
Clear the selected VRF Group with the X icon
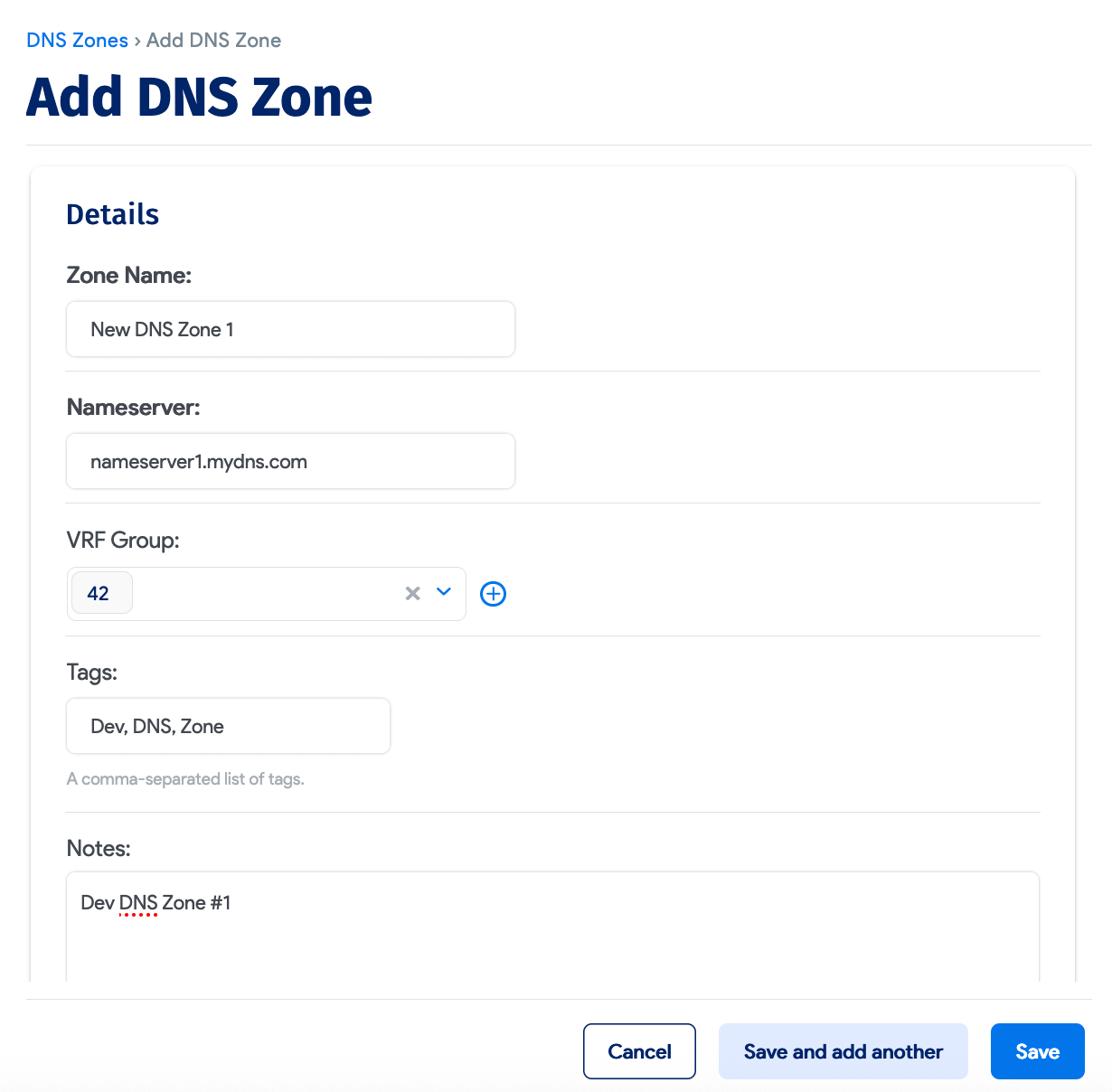pos(413,593)
